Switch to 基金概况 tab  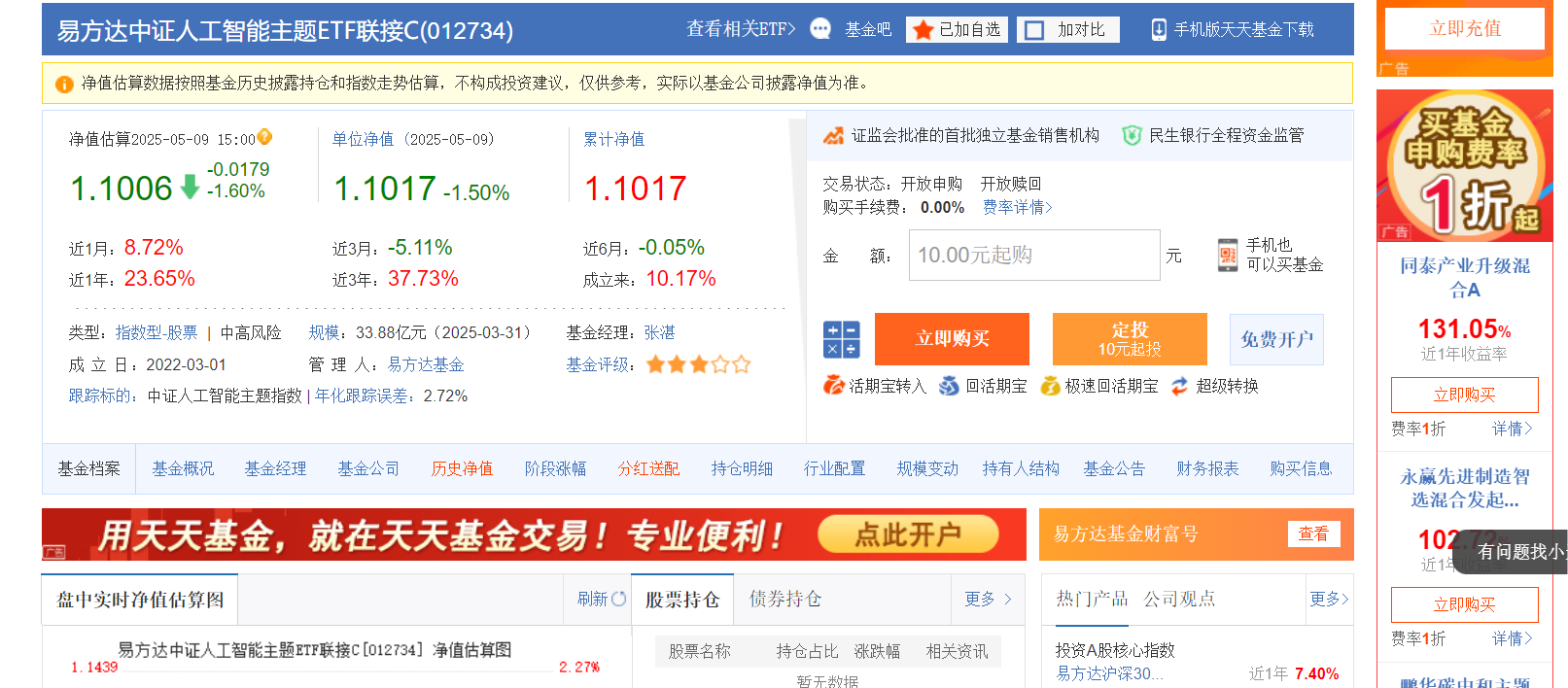[x=183, y=468]
